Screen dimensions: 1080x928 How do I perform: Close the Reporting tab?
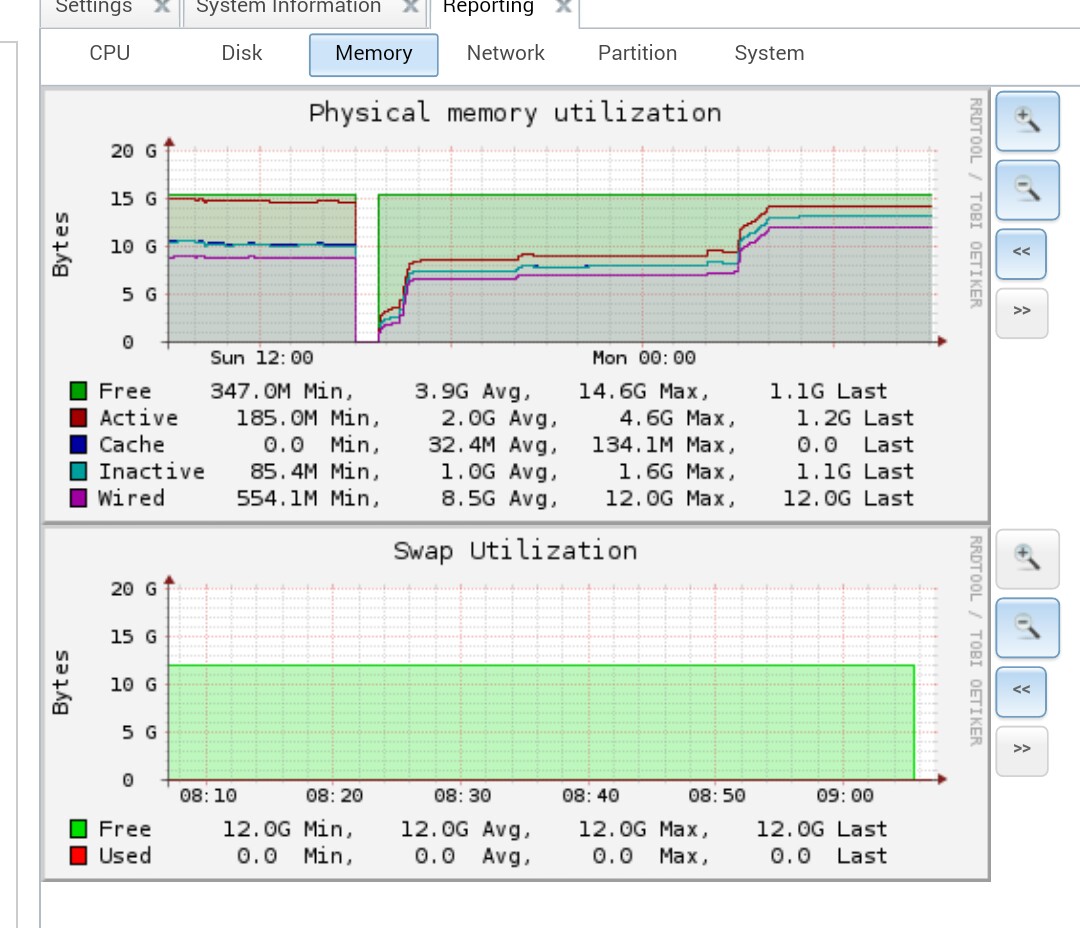coord(563,6)
